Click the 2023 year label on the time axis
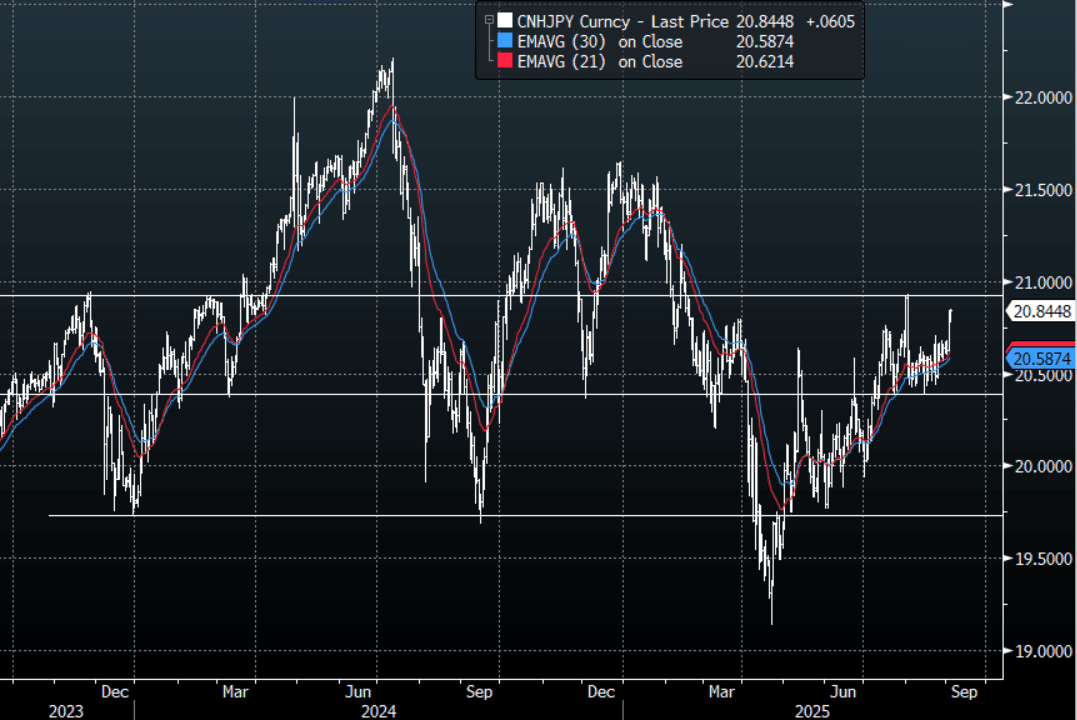Image resolution: width=1077 pixels, height=720 pixels. tap(67, 711)
